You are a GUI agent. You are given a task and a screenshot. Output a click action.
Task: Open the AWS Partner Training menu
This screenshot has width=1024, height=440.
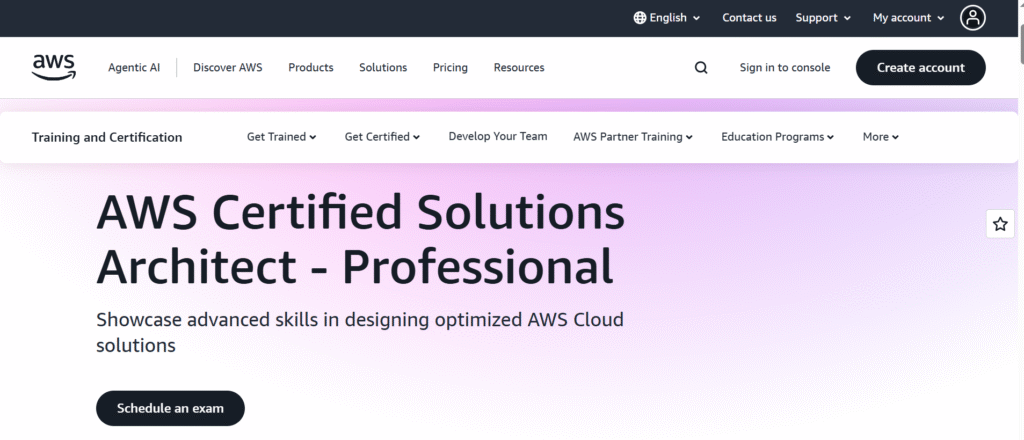coord(633,136)
